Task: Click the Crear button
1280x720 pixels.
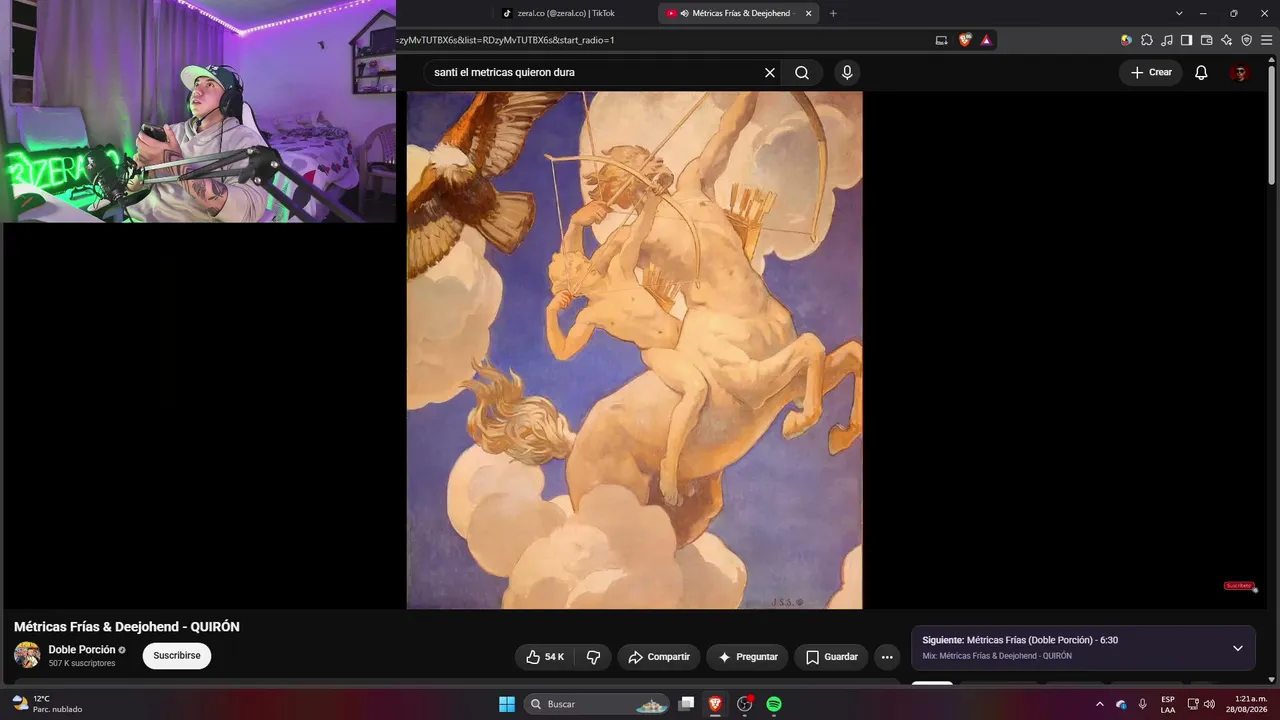Action: tap(1151, 72)
